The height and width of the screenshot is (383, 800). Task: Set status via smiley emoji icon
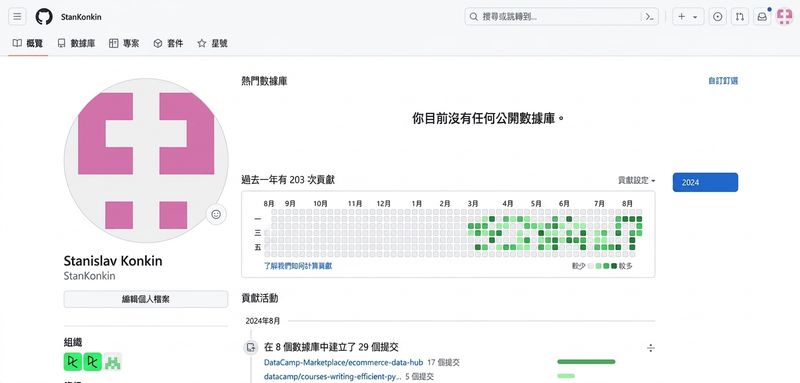pyautogui.click(x=216, y=215)
